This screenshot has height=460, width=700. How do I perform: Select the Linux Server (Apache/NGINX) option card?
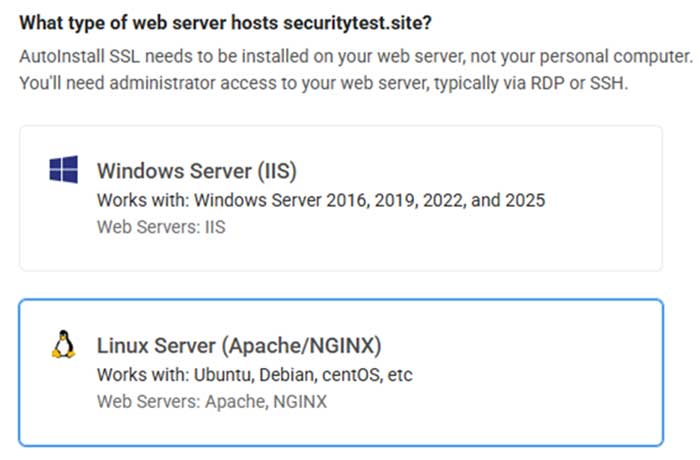(340, 372)
